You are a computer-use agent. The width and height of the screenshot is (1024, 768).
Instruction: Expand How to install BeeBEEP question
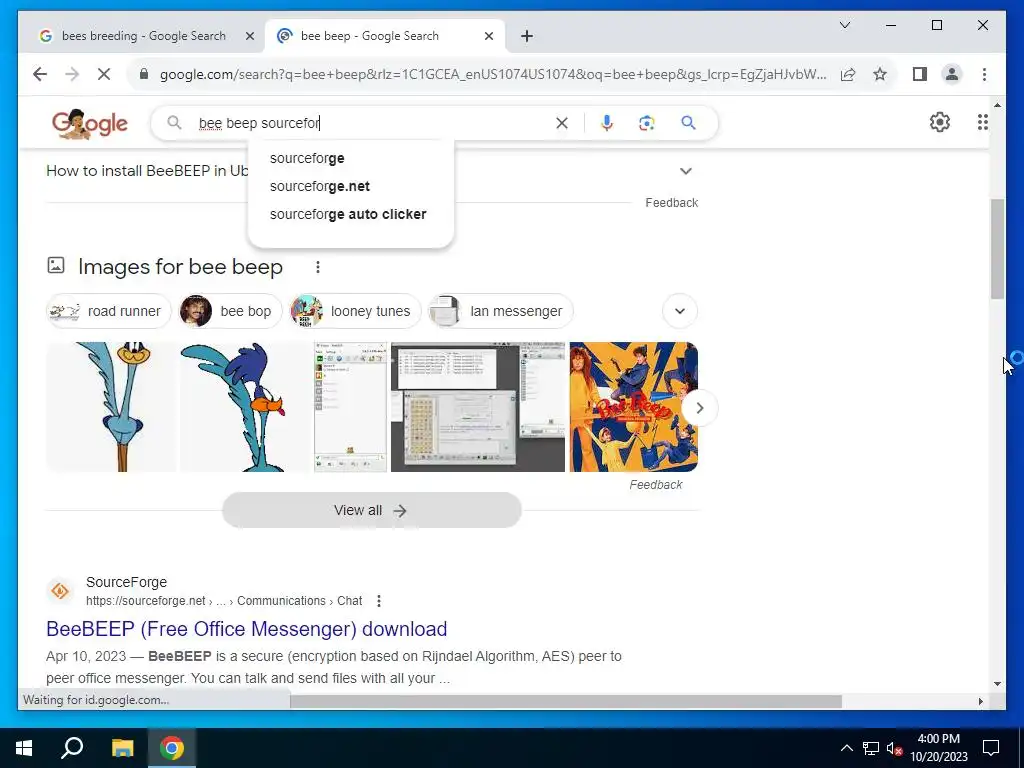(x=685, y=171)
